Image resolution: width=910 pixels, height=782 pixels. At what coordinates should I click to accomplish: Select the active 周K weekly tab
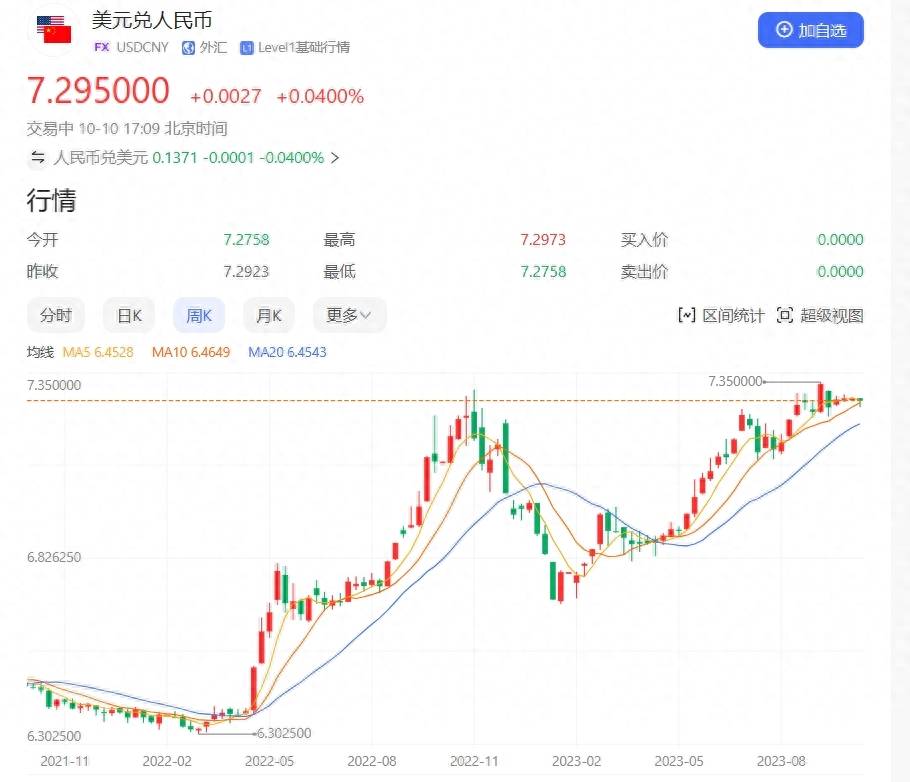click(x=198, y=314)
